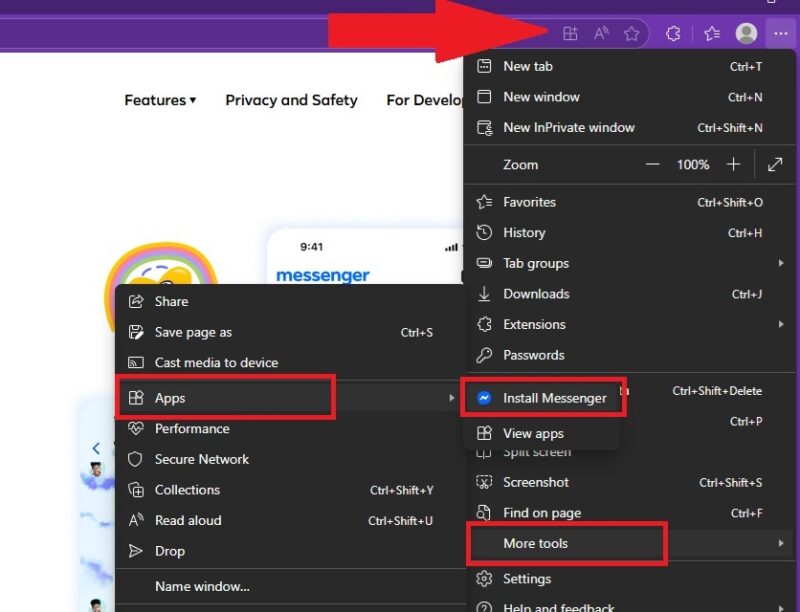
Task: Expand the Tab groups submenu chevron
Action: coord(782,263)
